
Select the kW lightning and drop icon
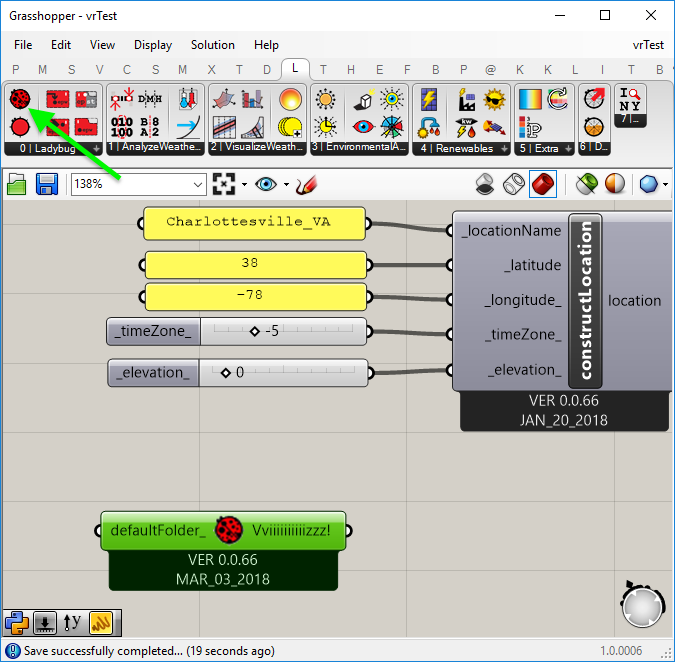[x=466, y=127]
